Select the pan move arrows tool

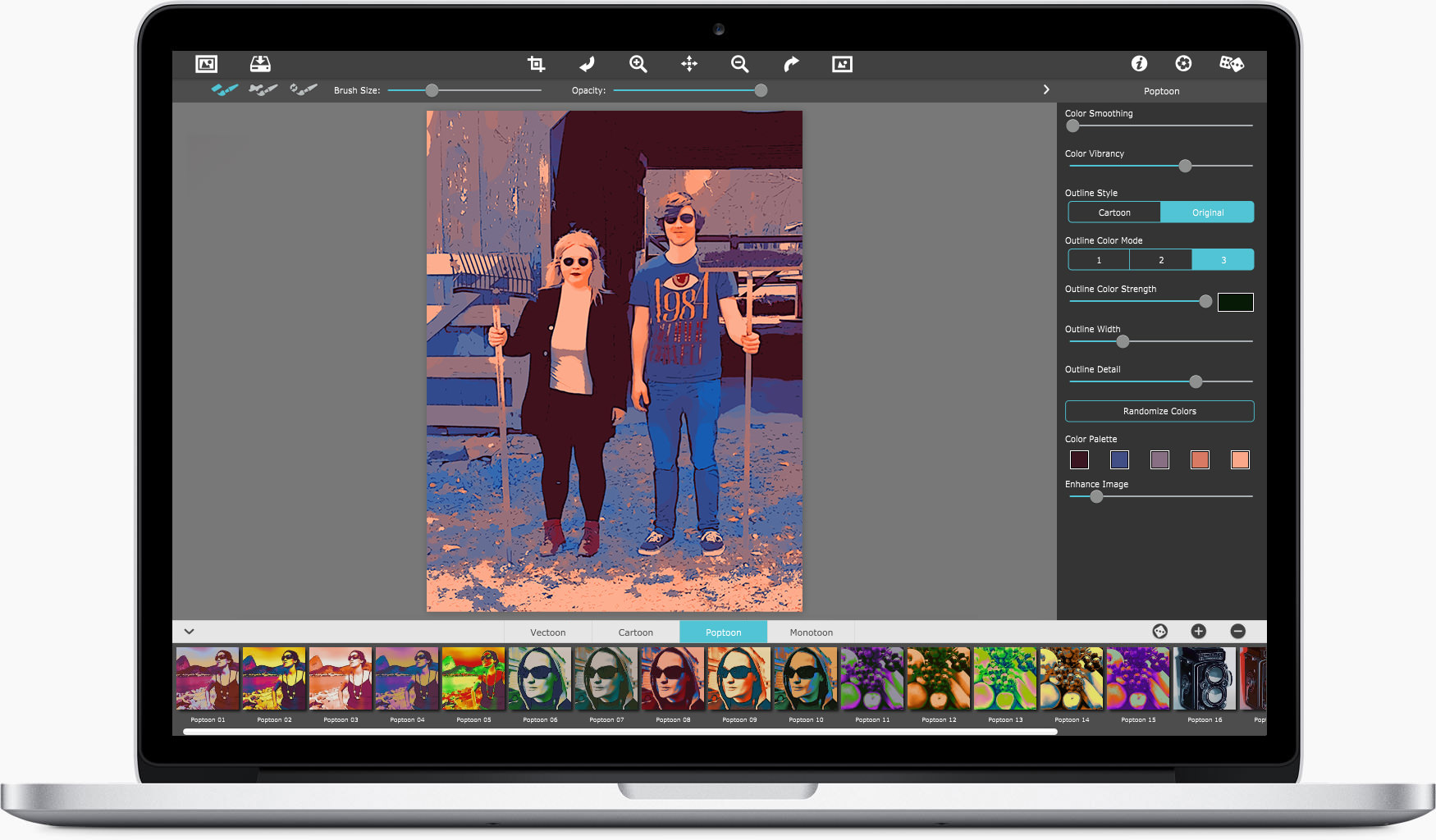tap(689, 64)
